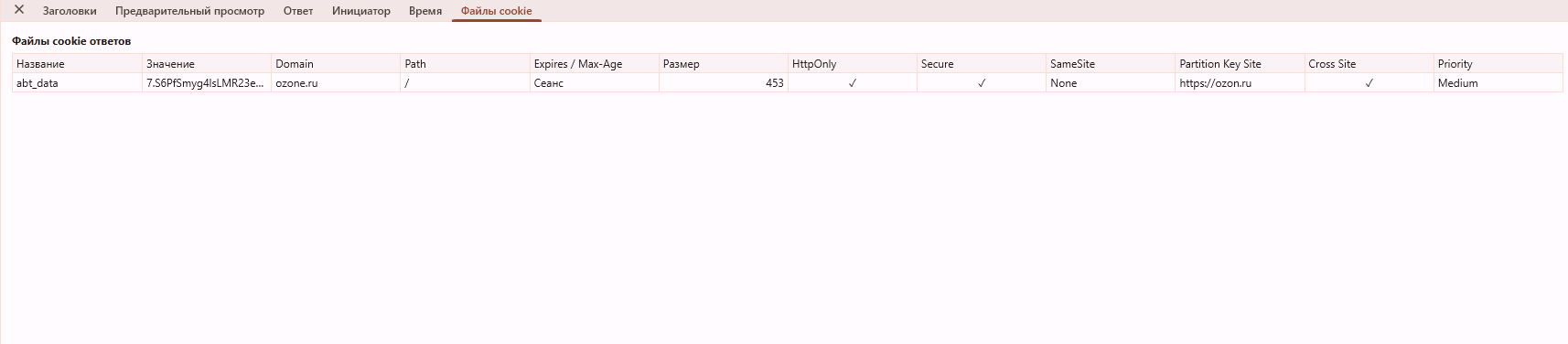Click the HttpOnly checkmark for abt_data

853,83
